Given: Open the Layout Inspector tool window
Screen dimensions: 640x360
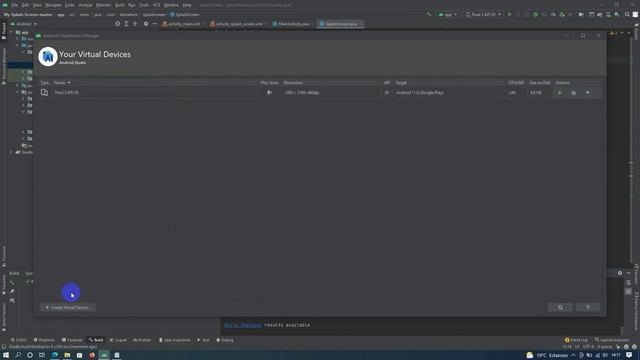Looking at the screenshot, I should [612, 340].
